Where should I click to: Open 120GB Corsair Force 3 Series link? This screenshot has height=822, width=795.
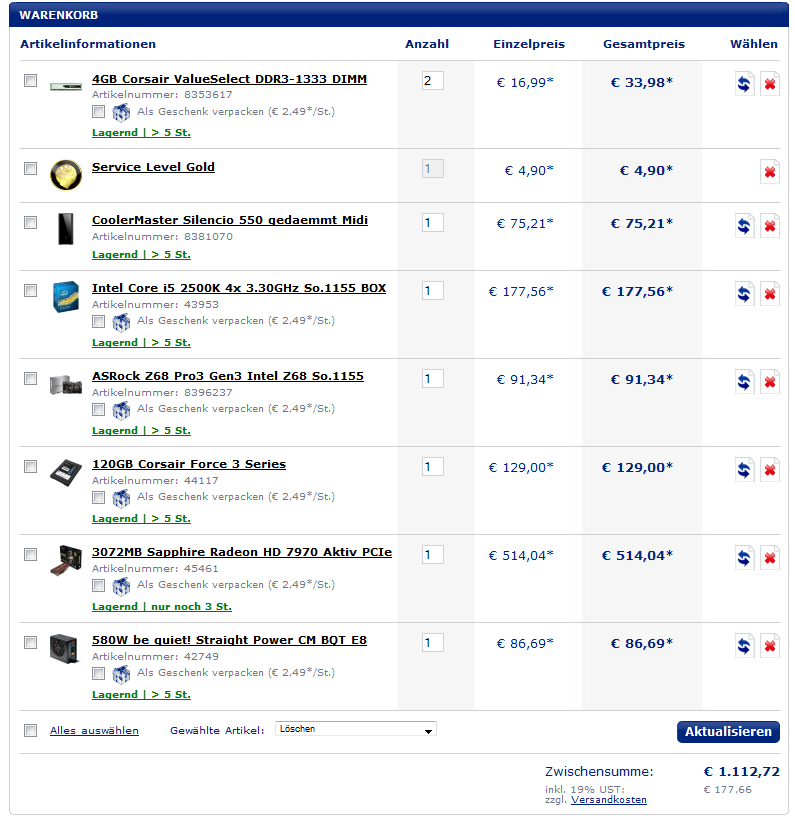coord(189,464)
